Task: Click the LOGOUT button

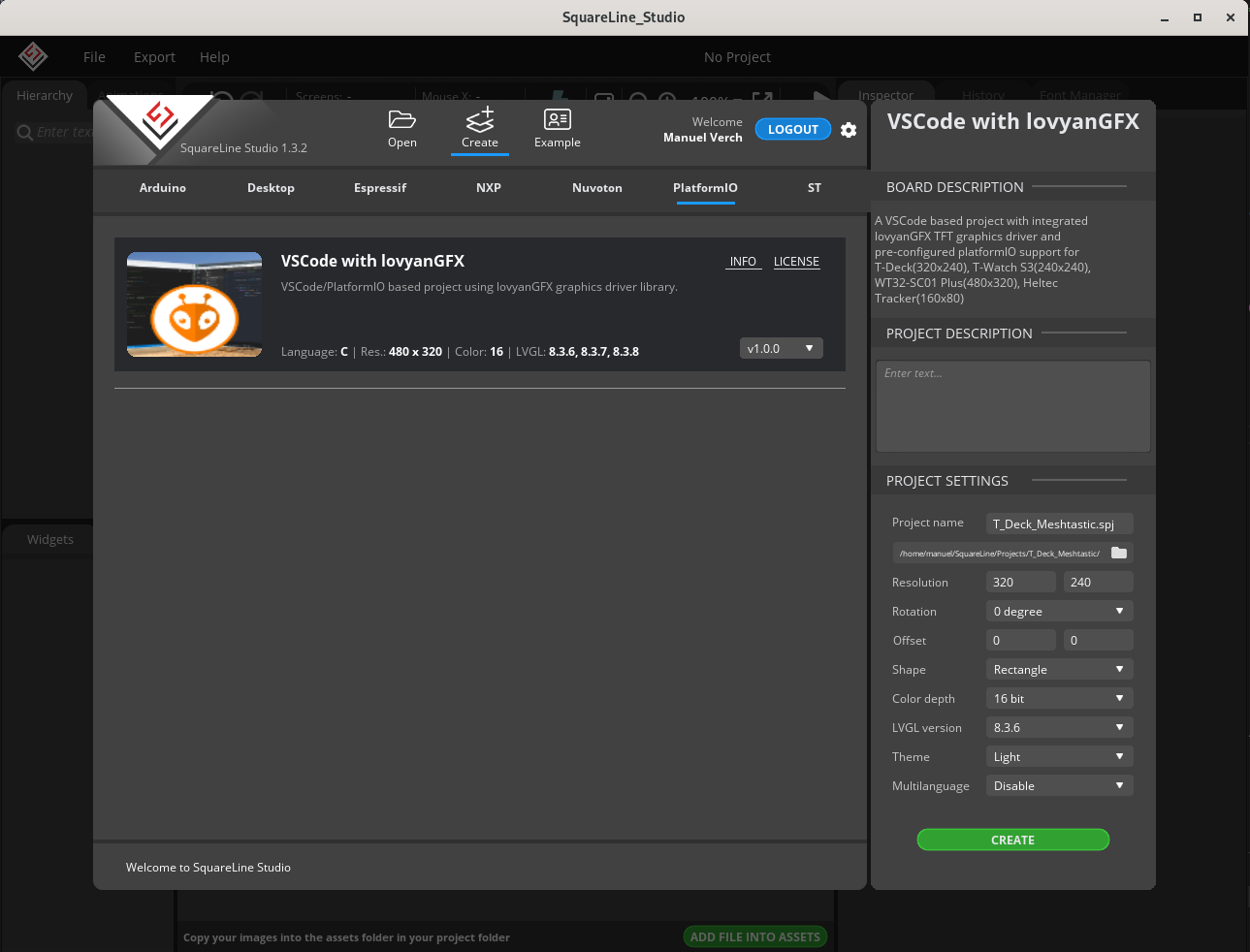Action: [793, 129]
